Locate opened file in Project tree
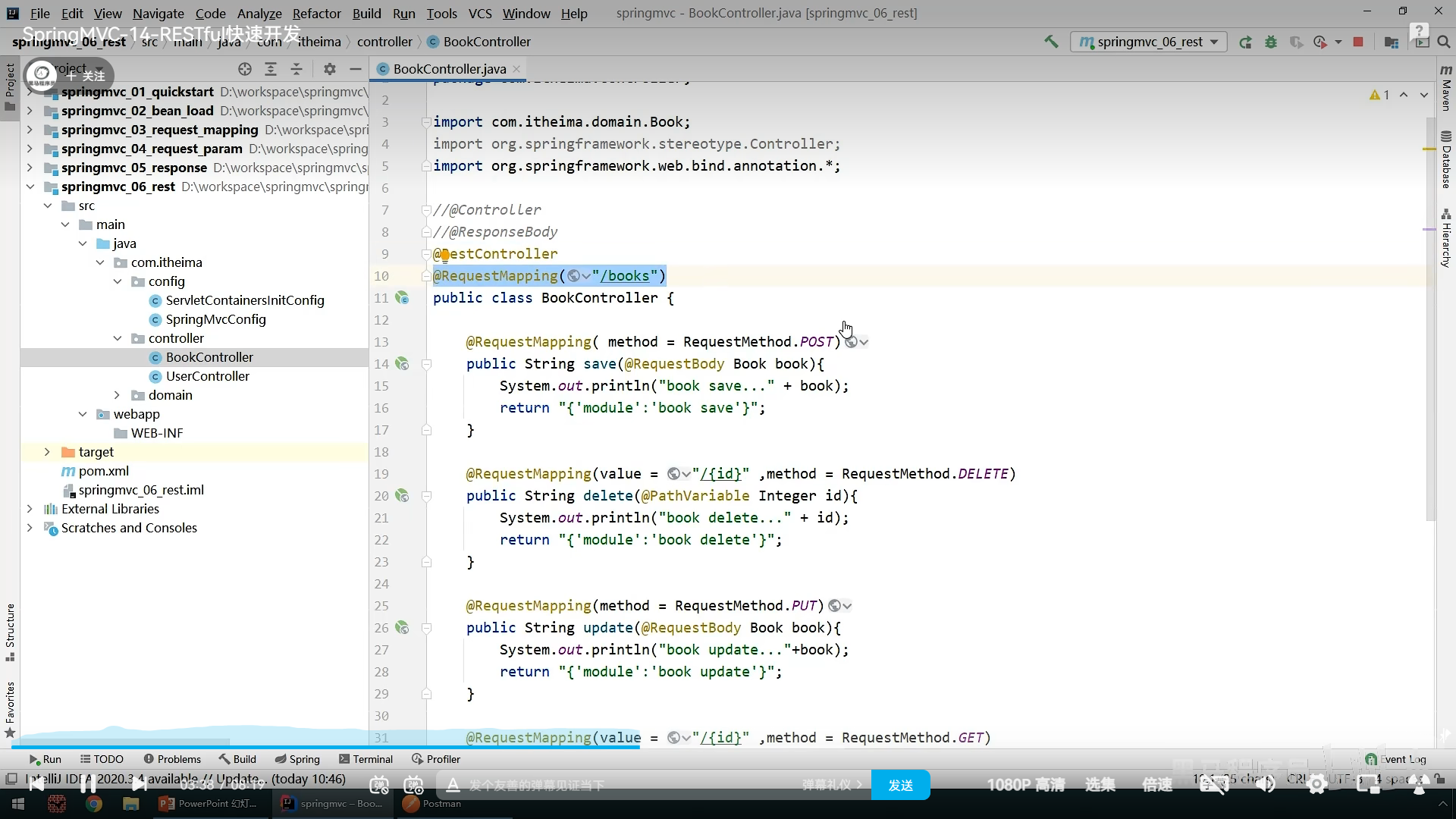The height and width of the screenshot is (819, 1456). coord(244,69)
